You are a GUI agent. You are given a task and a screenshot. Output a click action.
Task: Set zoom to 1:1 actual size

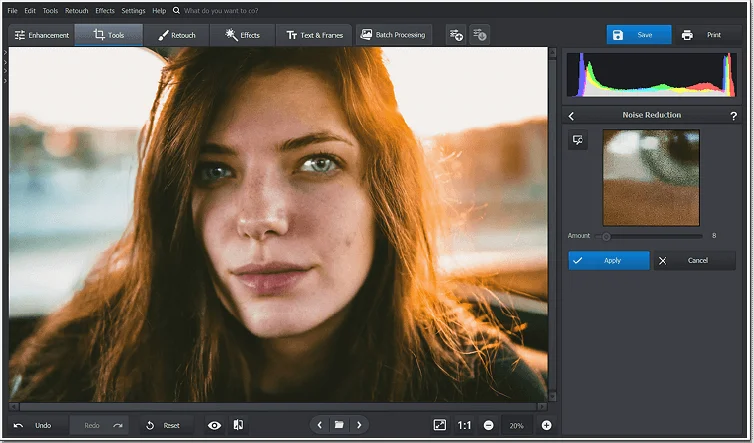point(464,425)
